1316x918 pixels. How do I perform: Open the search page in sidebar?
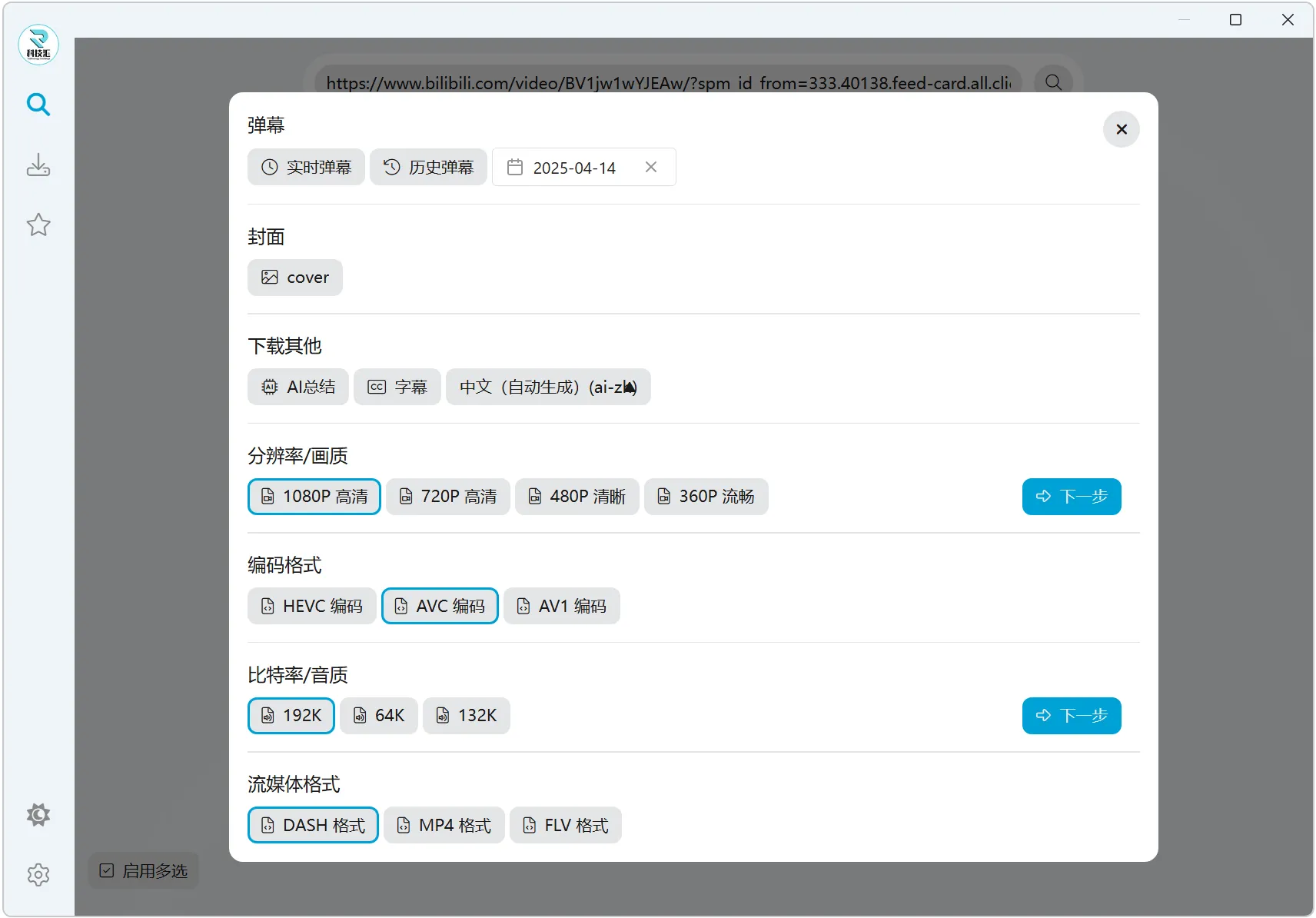pyautogui.click(x=38, y=105)
